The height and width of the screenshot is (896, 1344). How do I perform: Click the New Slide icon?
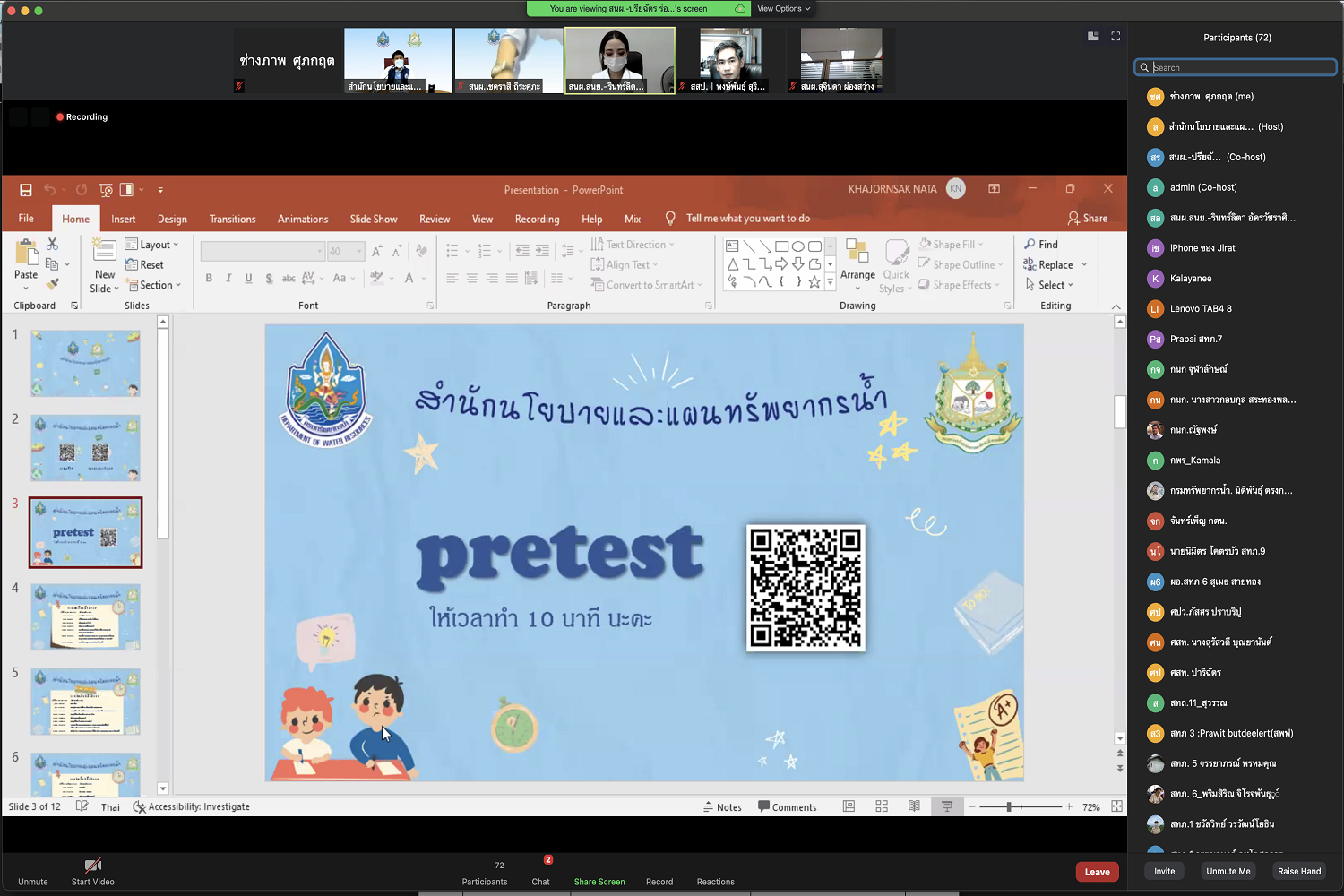(104, 251)
